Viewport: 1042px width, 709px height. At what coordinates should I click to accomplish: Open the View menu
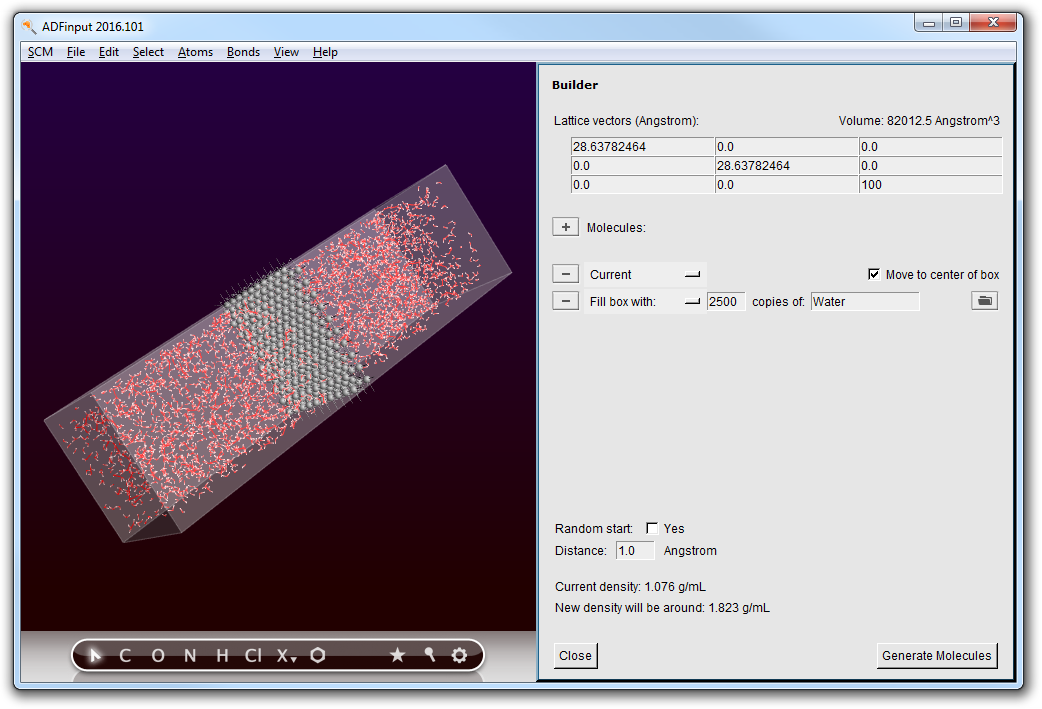[286, 52]
